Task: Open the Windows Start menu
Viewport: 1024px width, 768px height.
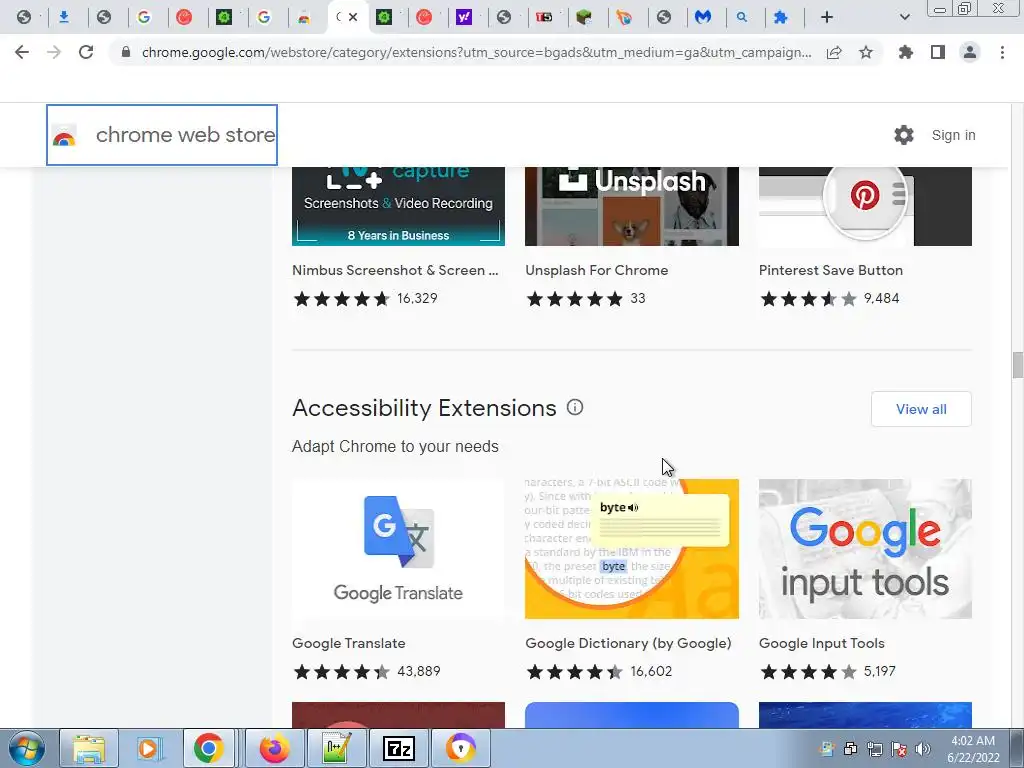Action: tap(27, 748)
